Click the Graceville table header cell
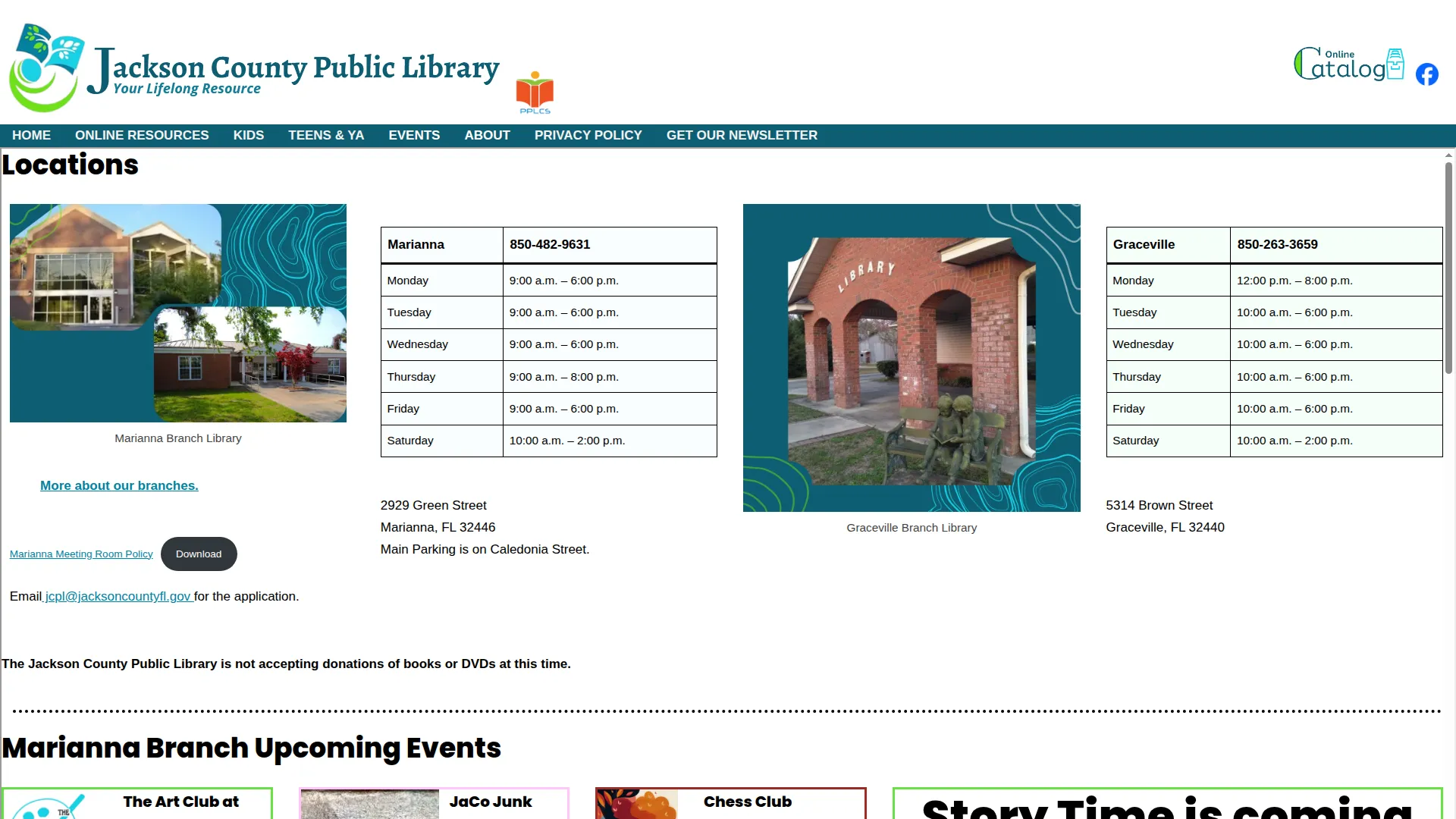1456x819 pixels. pyautogui.click(x=1169, y=245)
